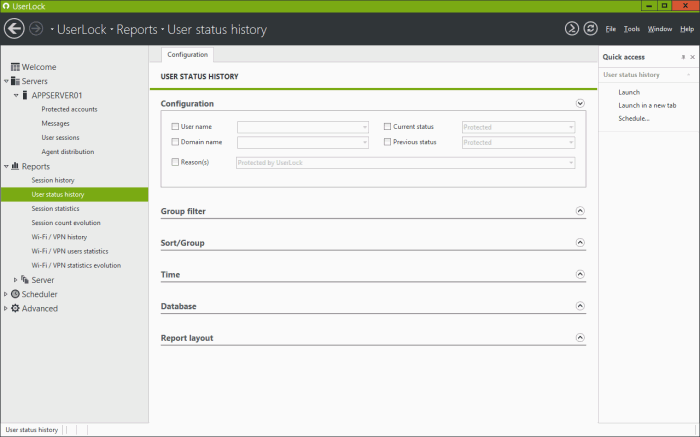Click the Scheduler clock icon
This screenshot has height=437, width=700.
pyautogui.click(x=15, y=294)
